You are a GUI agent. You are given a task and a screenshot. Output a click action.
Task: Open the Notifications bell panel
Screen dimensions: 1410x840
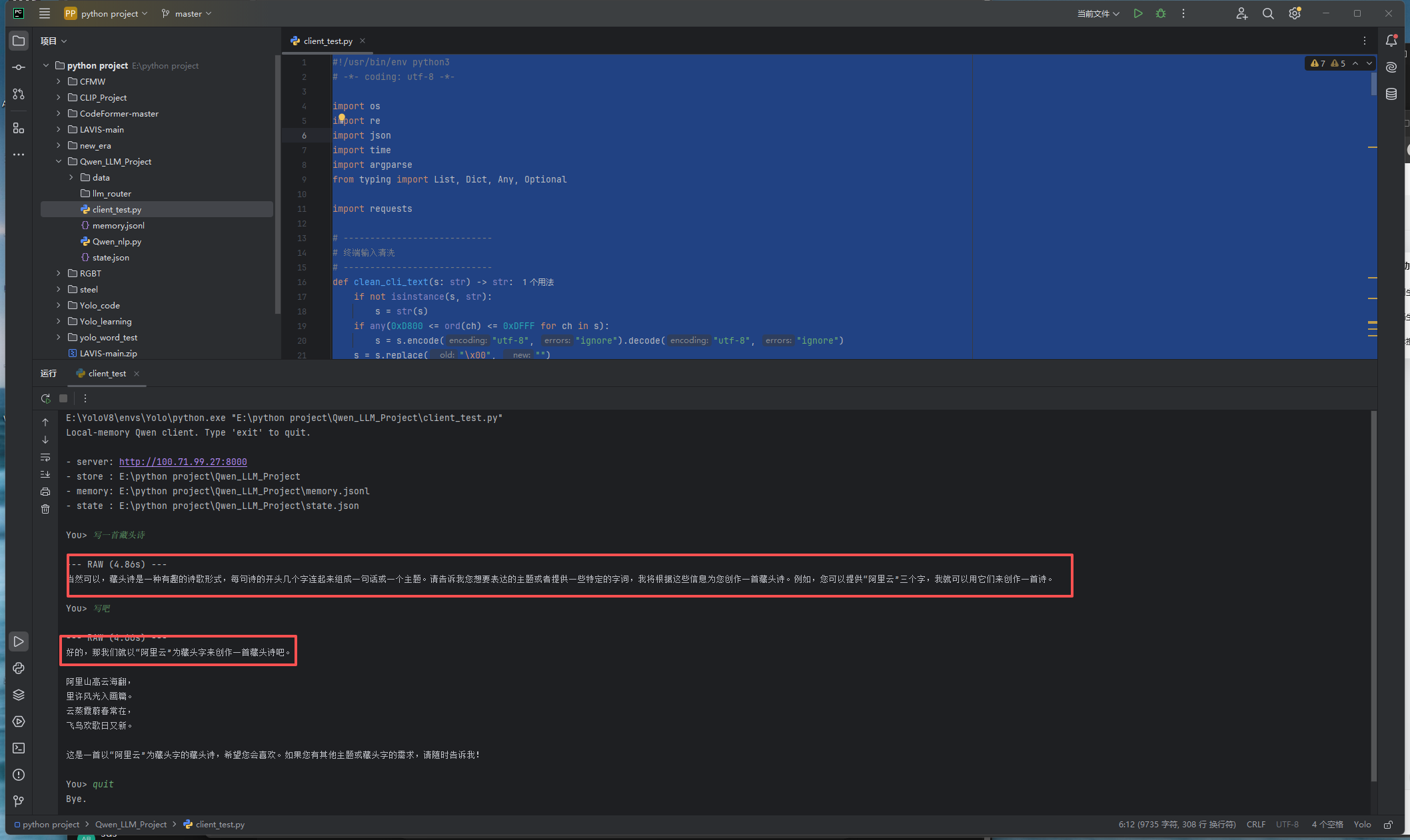1391,41
